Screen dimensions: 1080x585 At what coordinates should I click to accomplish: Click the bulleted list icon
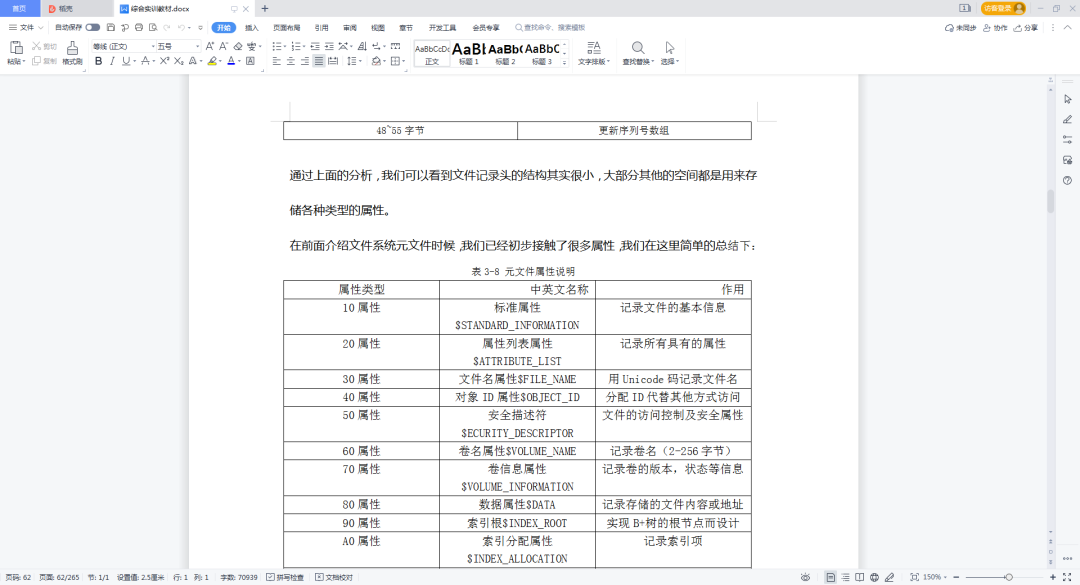(x=276, y=46)
